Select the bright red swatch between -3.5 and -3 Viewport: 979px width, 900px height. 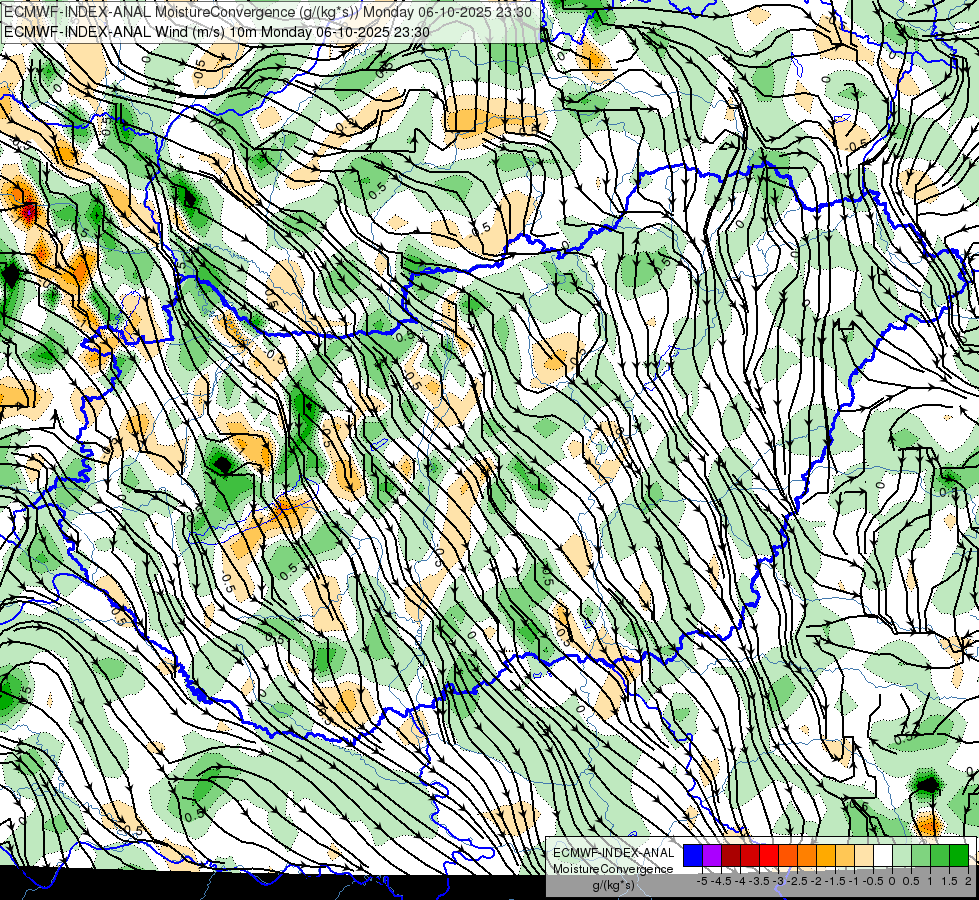(769, 856)
